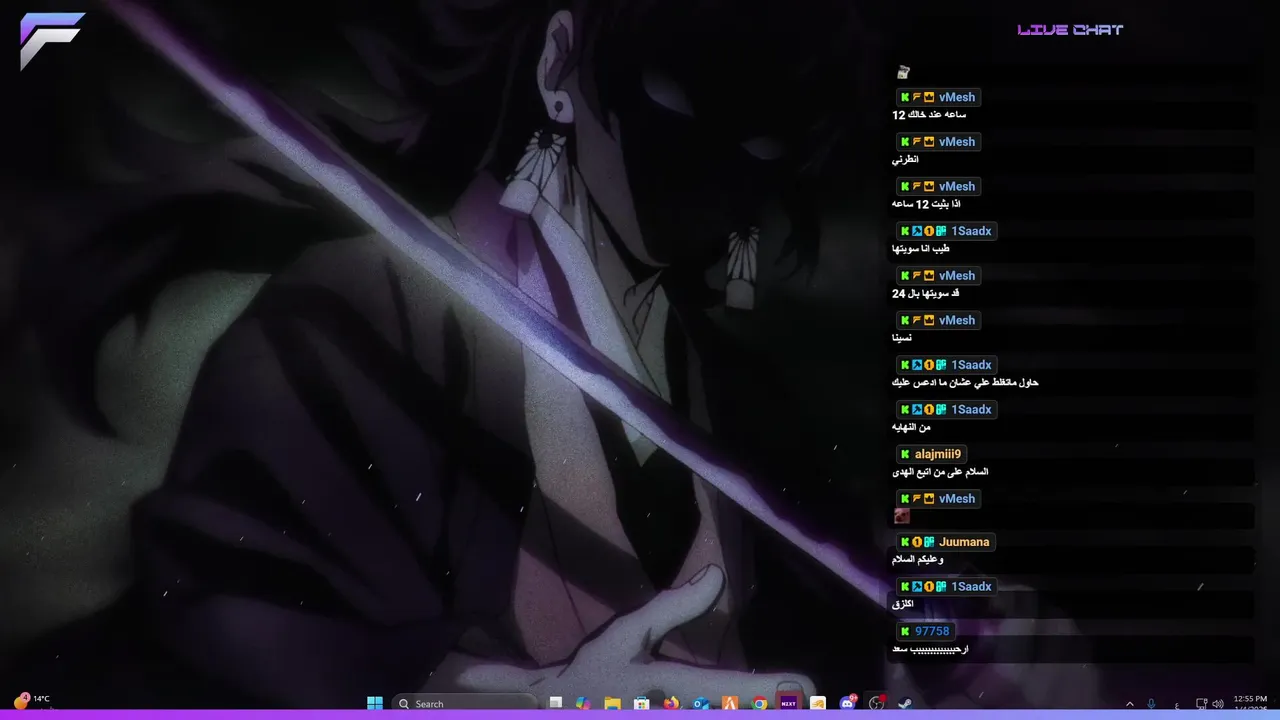This screenshot has height=720, width=1280.
Task: Open File Explorer from the taskbar
Action: [x=612, y=704]
